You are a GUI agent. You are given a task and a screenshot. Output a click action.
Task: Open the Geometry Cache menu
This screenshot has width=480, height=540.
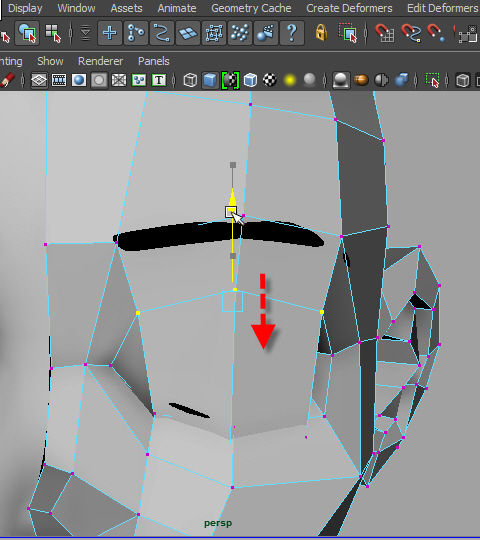point(251,8)
